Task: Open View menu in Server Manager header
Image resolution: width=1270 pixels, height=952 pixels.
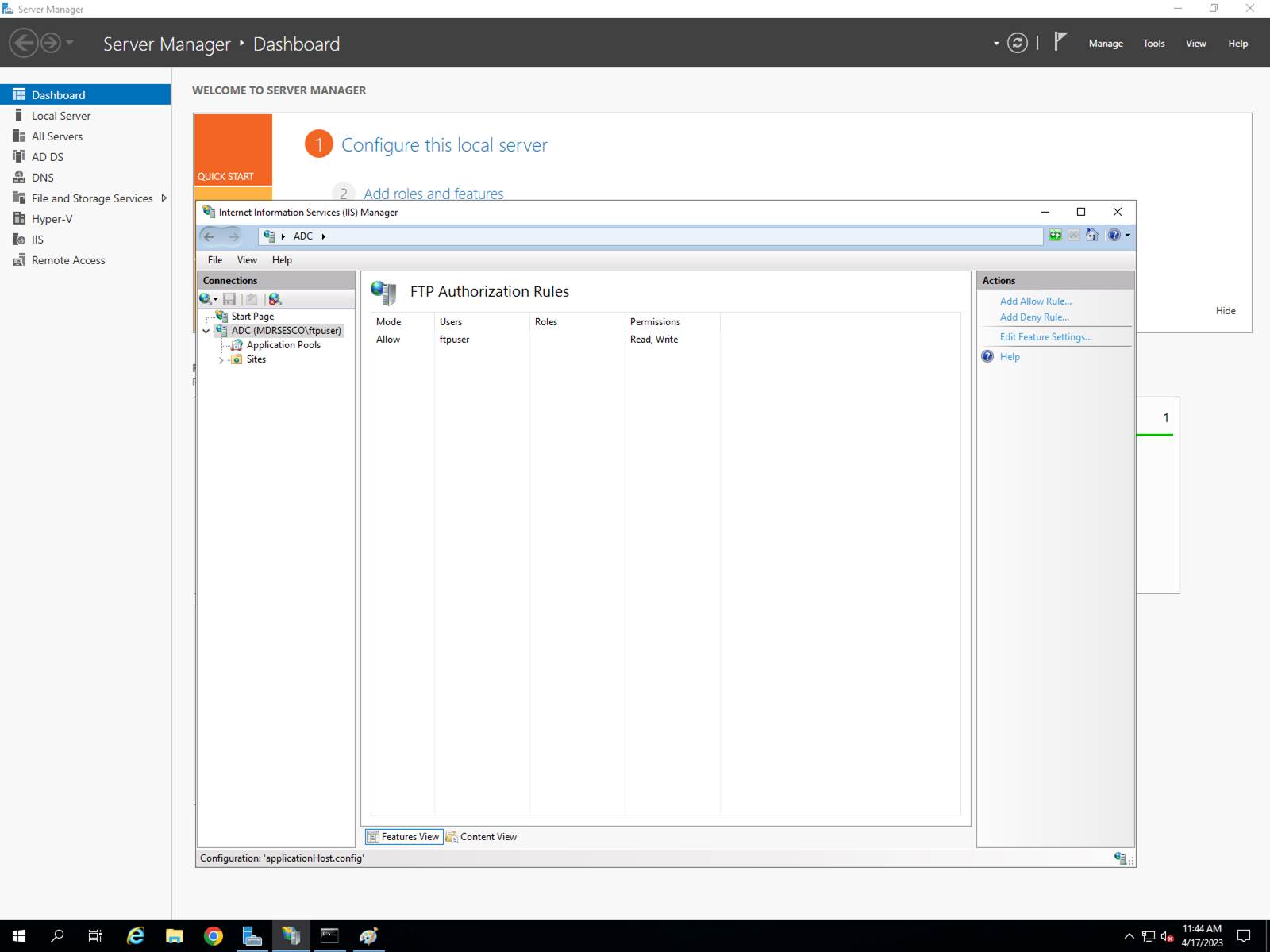Action: point(1196,44)
